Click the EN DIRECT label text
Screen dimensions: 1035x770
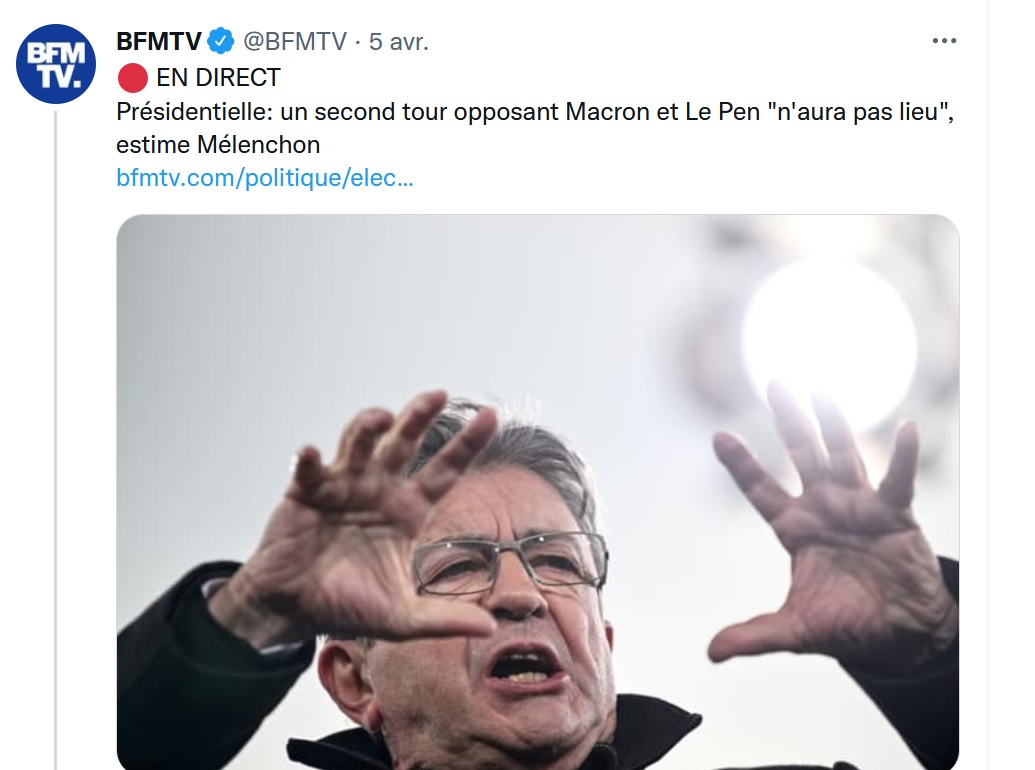(x=218, y=78)
